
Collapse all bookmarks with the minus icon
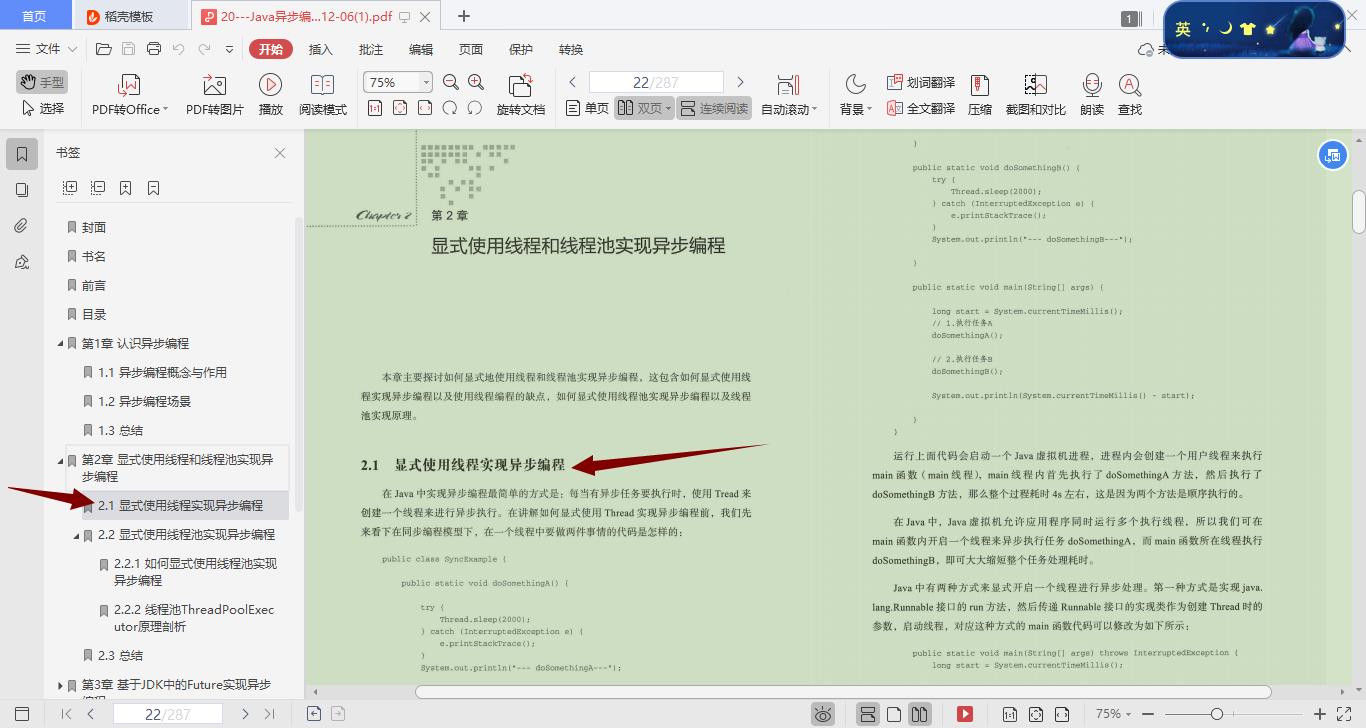click(x=98, y=188)
